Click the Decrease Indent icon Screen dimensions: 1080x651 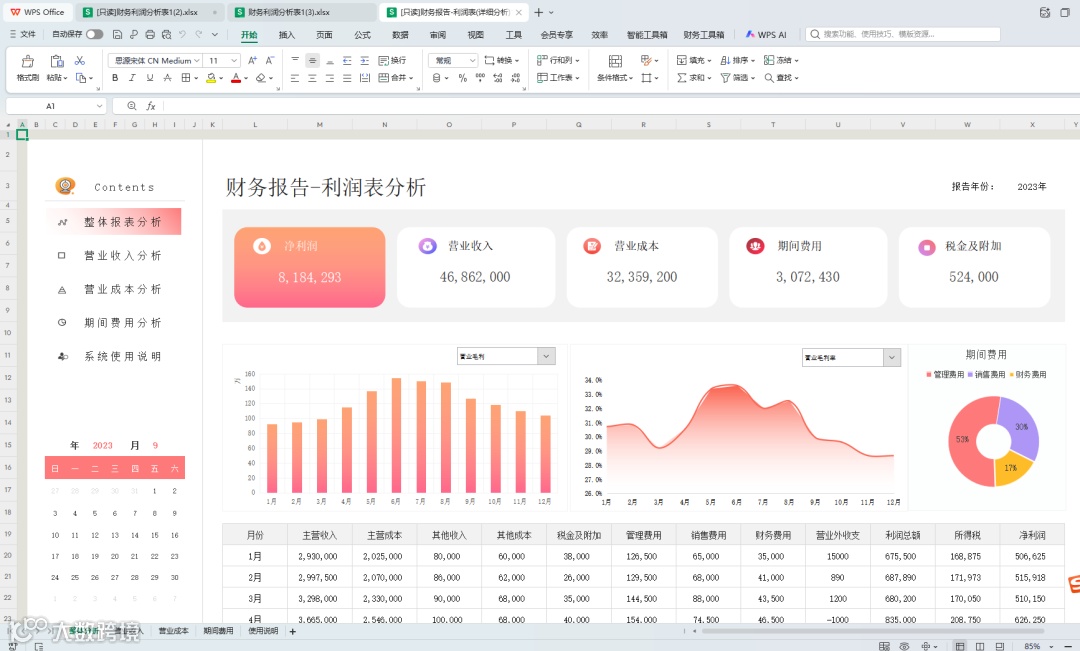pos(346,61)
